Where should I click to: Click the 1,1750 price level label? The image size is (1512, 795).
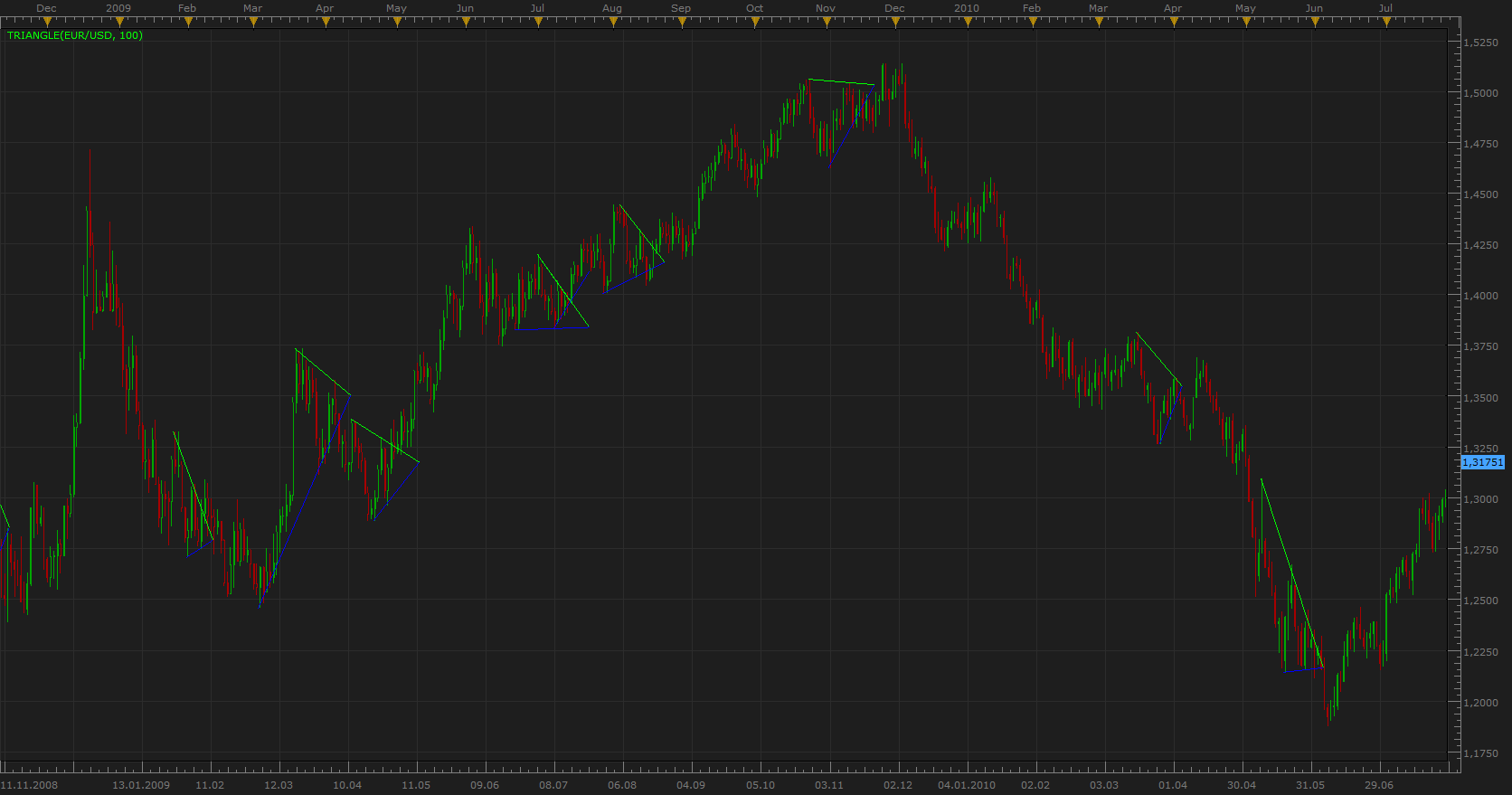point(1481,753)
